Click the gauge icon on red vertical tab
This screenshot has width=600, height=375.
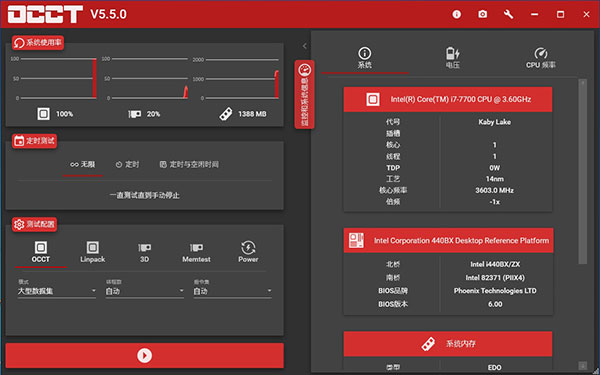pos(305,70)
